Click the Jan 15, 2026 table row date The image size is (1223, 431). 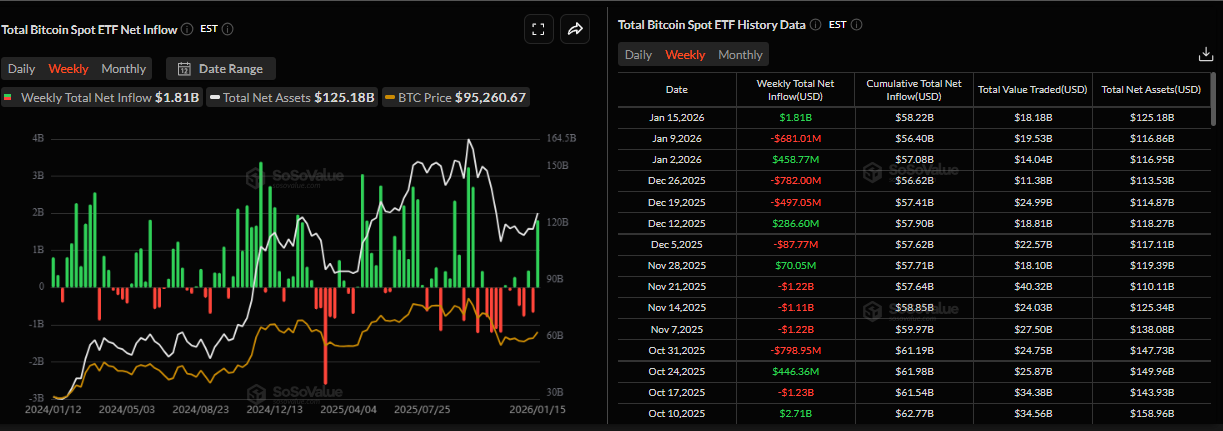[x=676, y=118]
